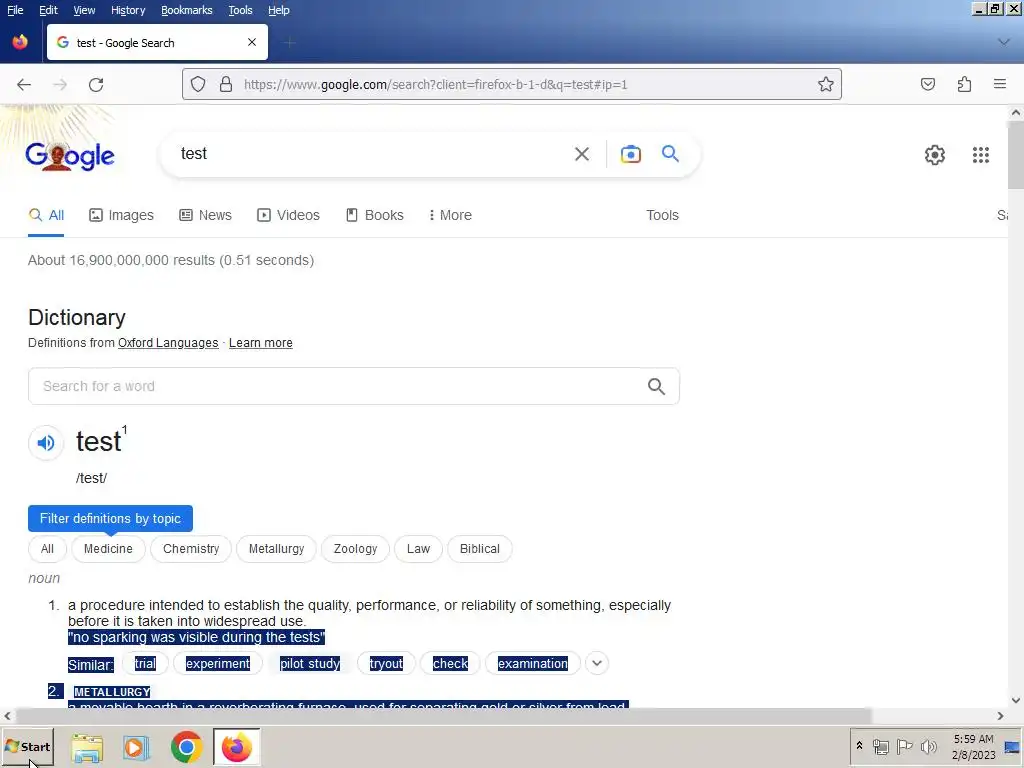Viewport: 1024px width, 768px height.
Task: Open Save to Pocket icon
Action: coord(928,84)
